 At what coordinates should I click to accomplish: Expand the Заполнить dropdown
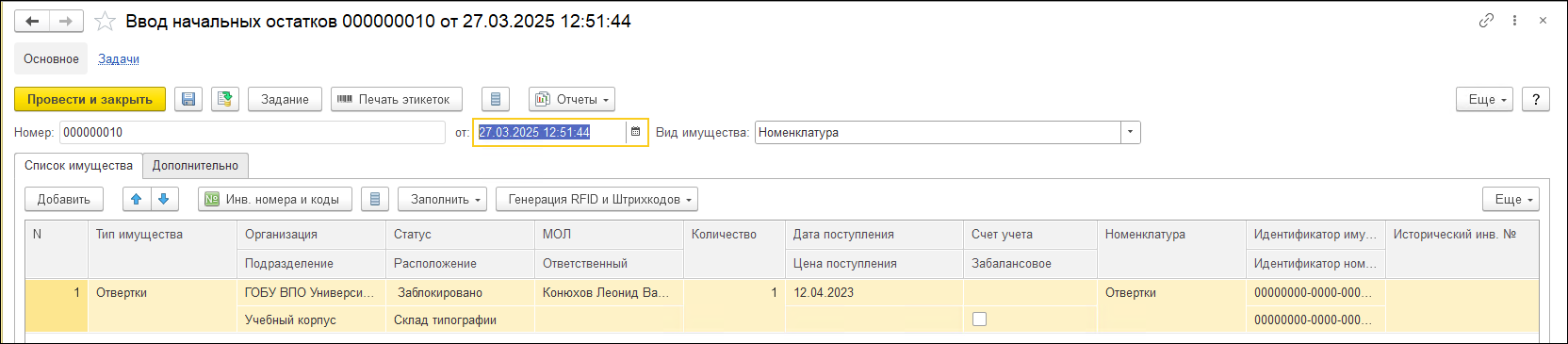(443, 199)
